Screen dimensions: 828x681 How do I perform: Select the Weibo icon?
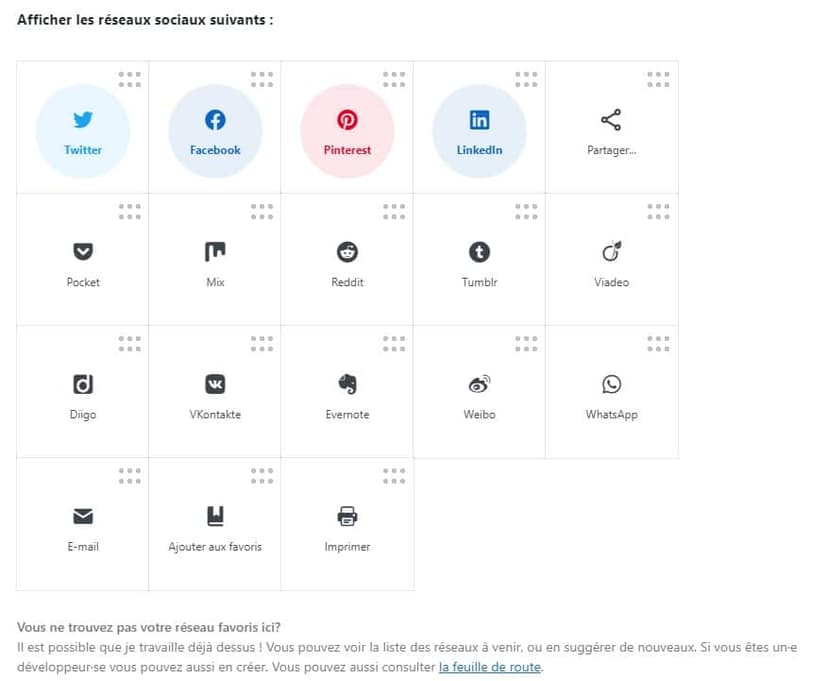(479, 384)
